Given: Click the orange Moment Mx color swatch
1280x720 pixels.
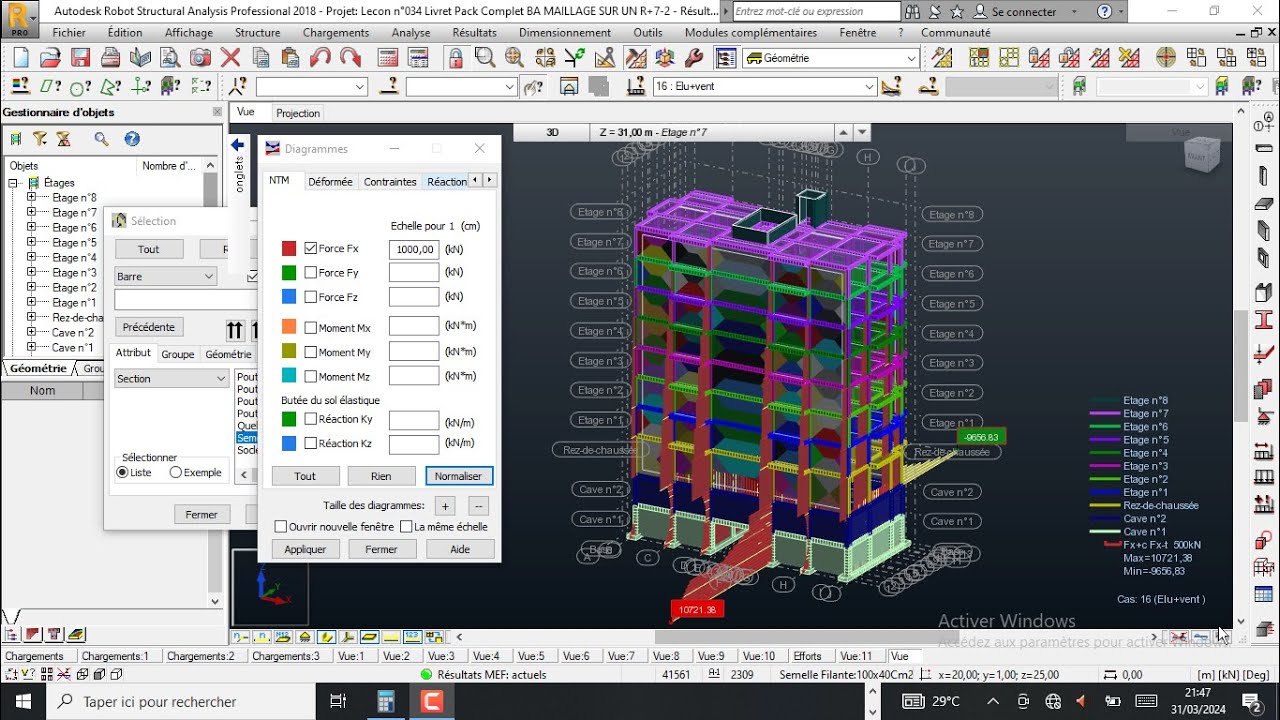Looking at the screenshot, I should 289,327.
